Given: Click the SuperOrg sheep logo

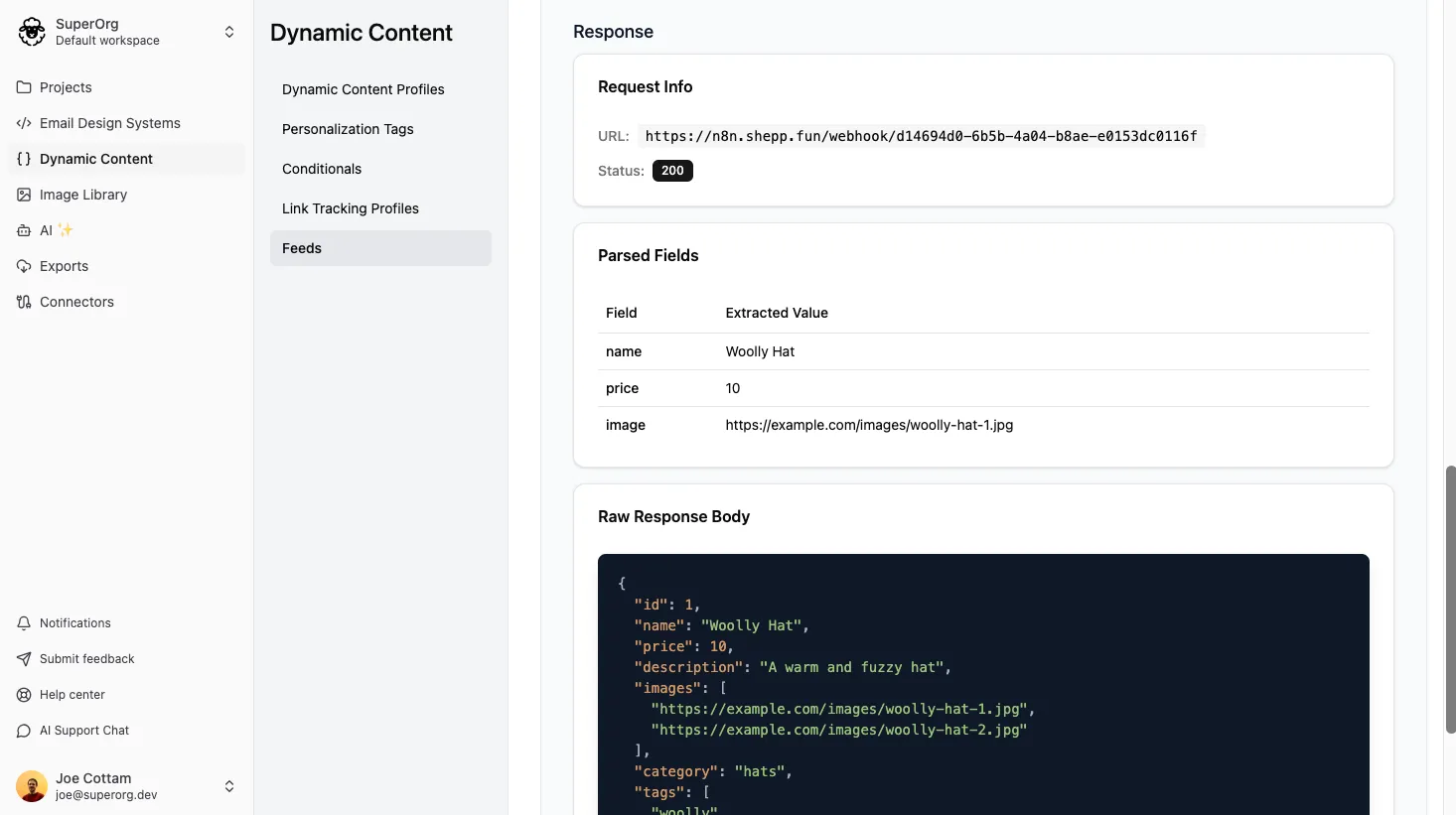Looking at the screenshot, I should [31, 31].
